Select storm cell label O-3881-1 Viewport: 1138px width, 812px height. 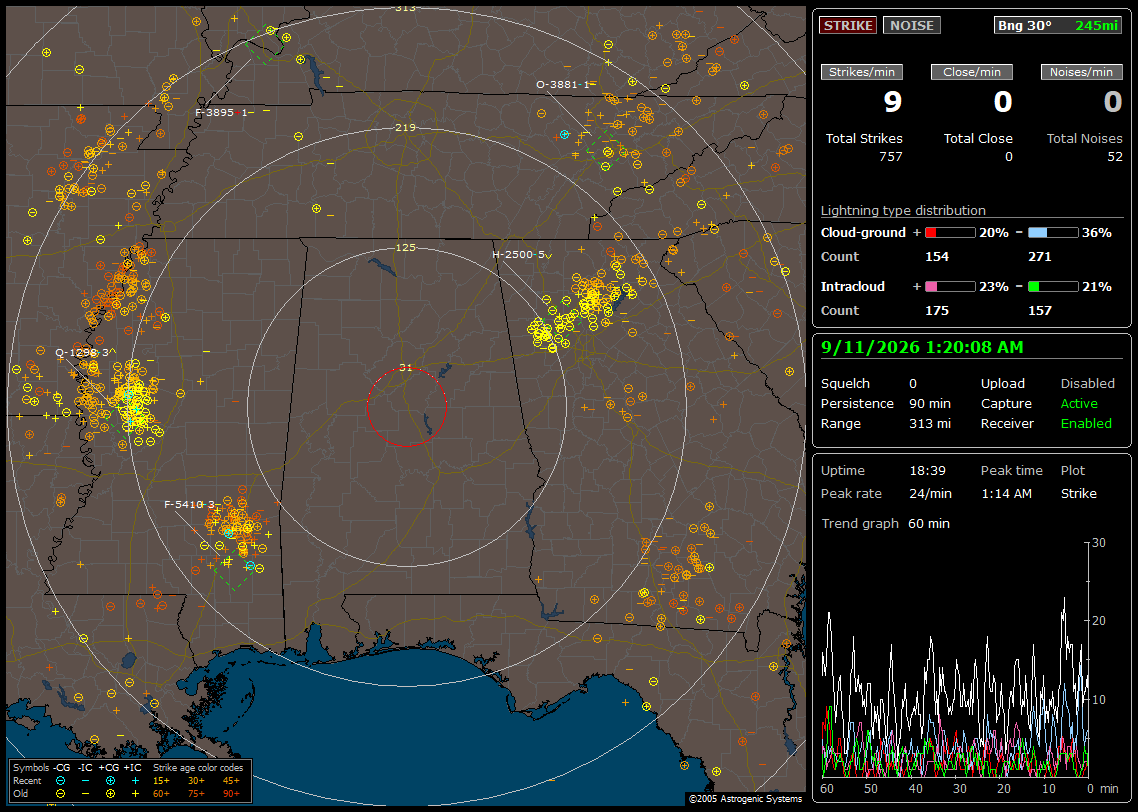point(562,85)
